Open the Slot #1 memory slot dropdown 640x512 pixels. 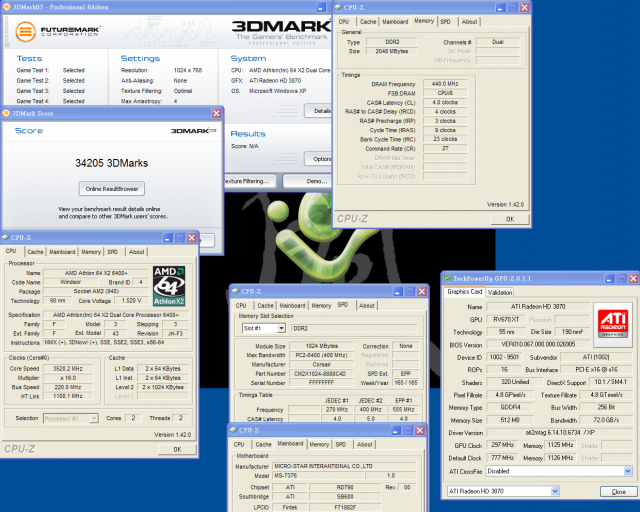[281, 328]
